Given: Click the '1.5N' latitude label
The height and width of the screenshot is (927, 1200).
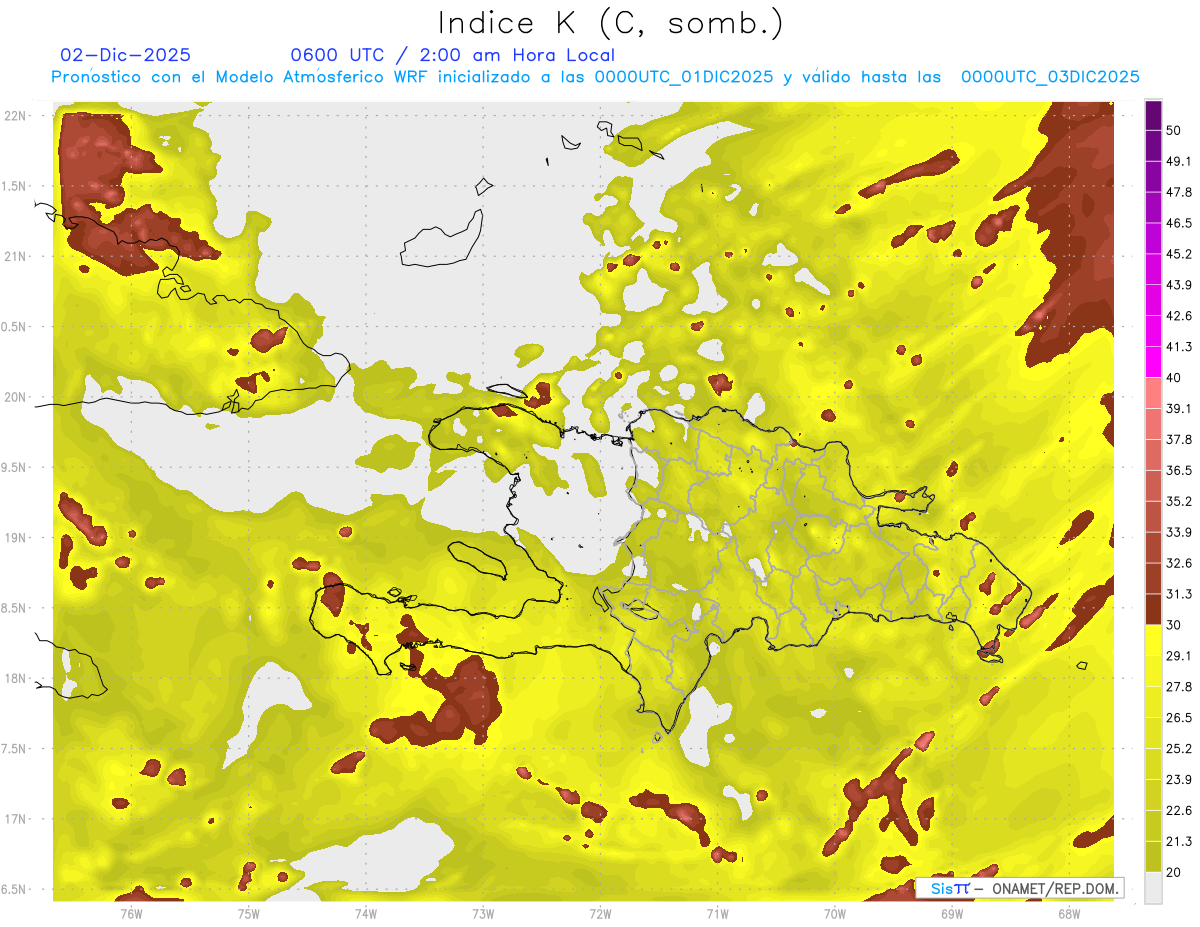Looking at the screenshot, I should [14, 186].
